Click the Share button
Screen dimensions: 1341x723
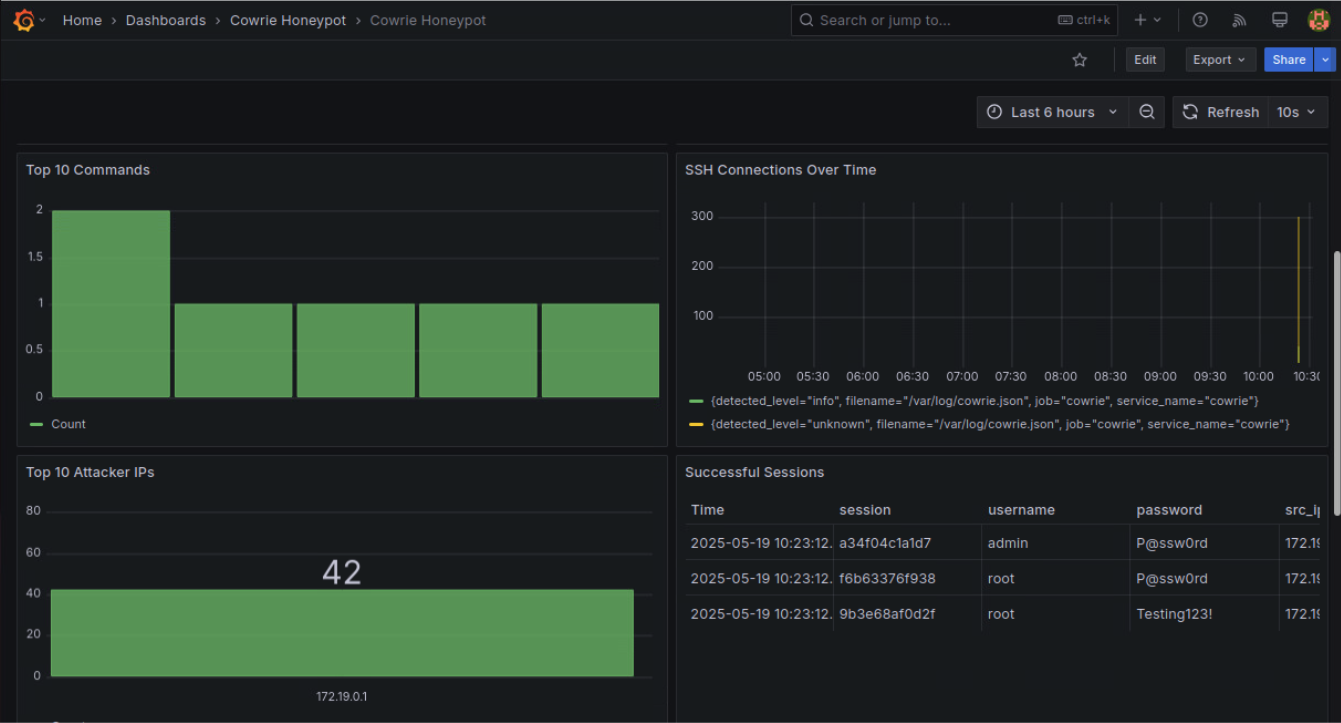1289,60
